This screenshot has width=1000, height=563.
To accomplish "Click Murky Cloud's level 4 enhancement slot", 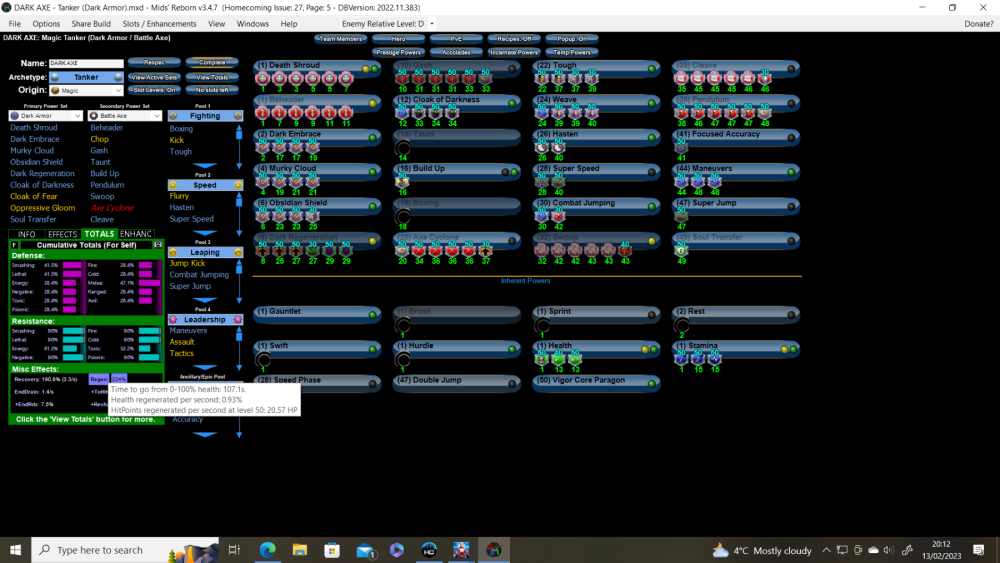I will [263, 182].
